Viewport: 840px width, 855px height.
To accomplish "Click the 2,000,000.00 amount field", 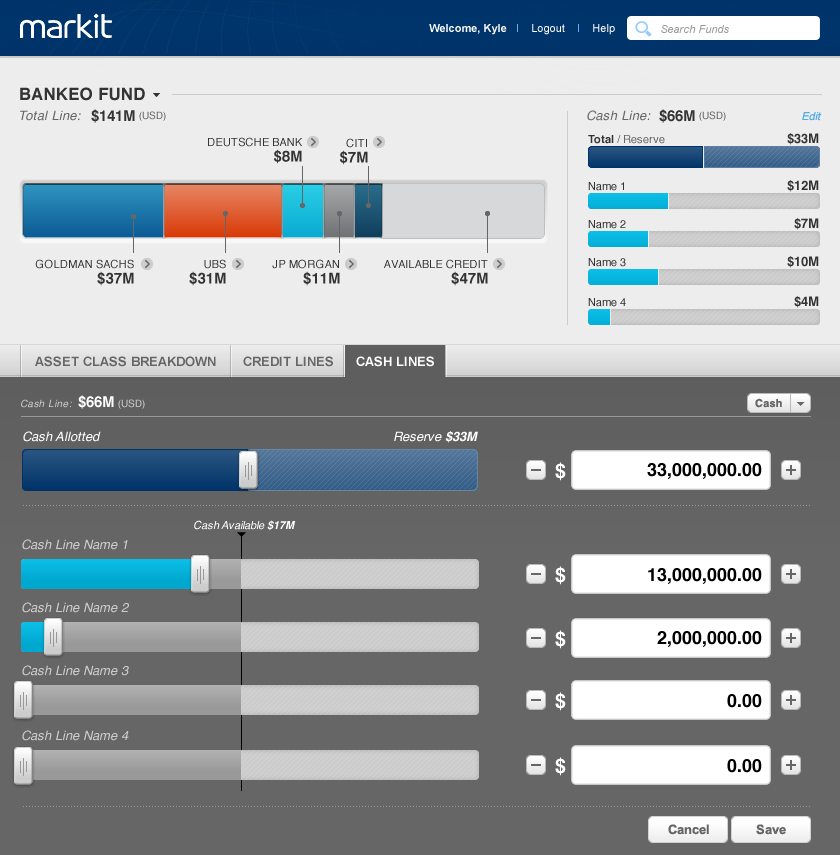I will click(x=670, y=638).
